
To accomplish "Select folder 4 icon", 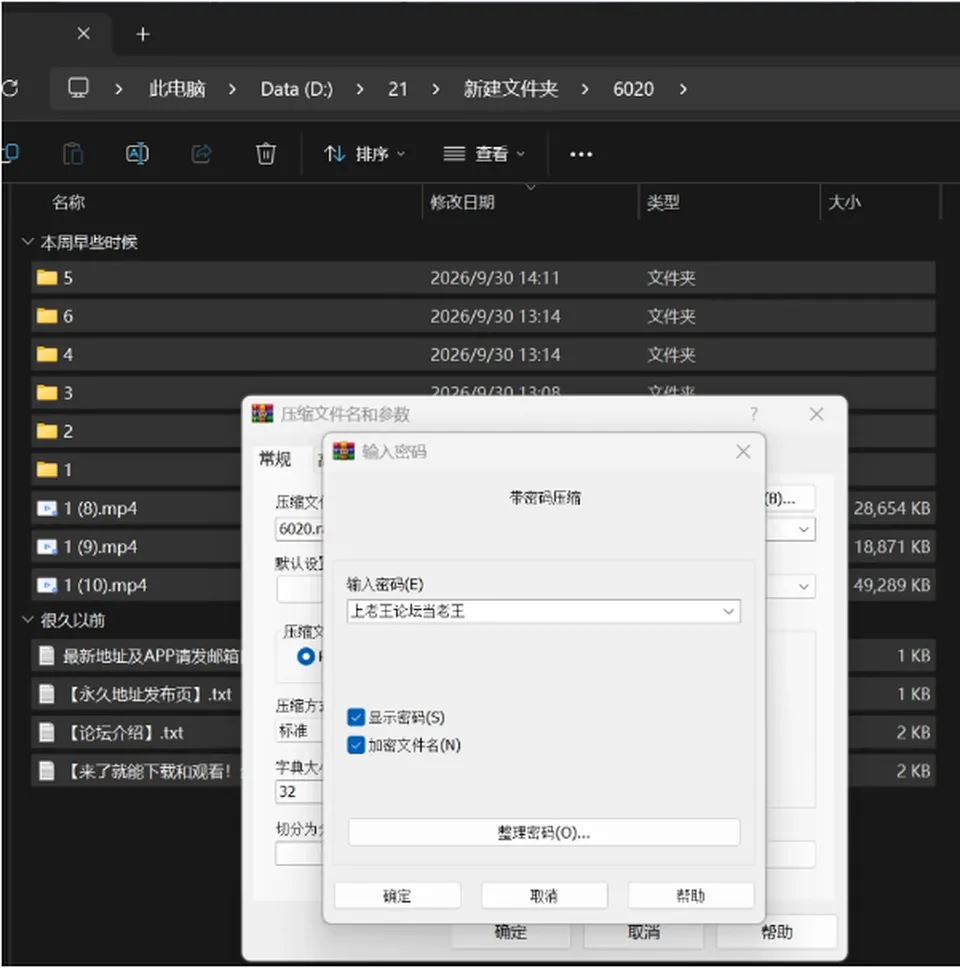I will (47, 354).
